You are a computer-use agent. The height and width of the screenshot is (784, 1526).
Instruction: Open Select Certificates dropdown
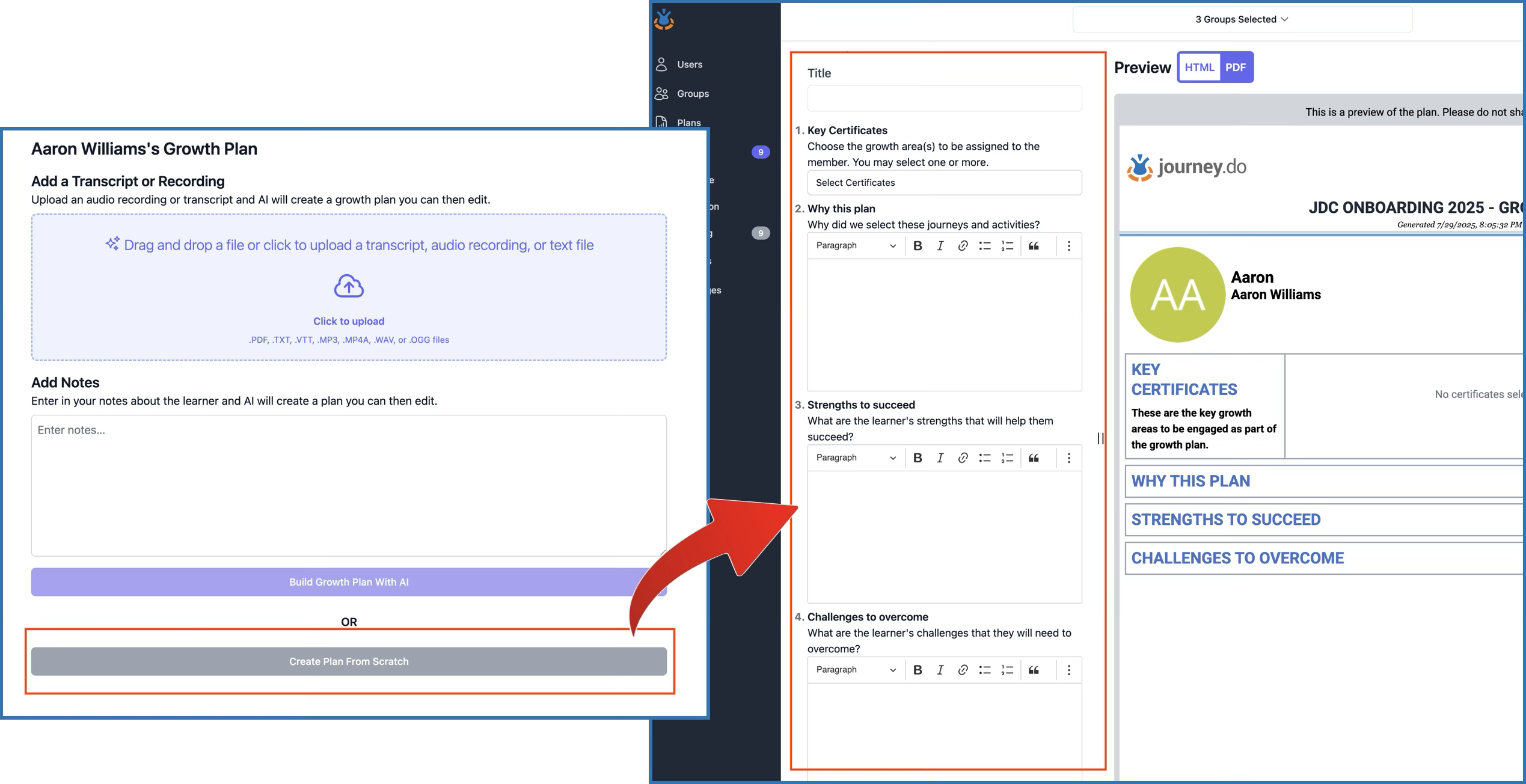click(944, 183)
